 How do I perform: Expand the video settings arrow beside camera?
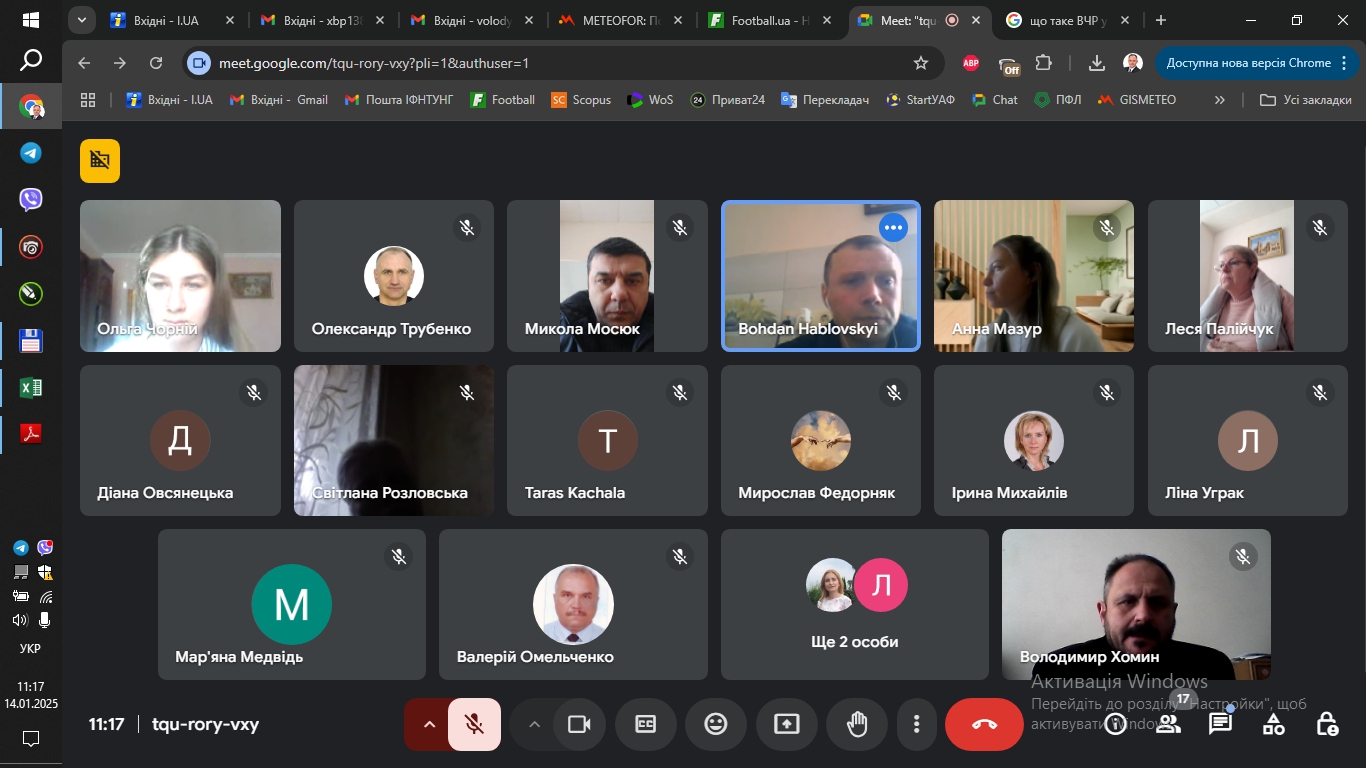[x=534, y=724]
